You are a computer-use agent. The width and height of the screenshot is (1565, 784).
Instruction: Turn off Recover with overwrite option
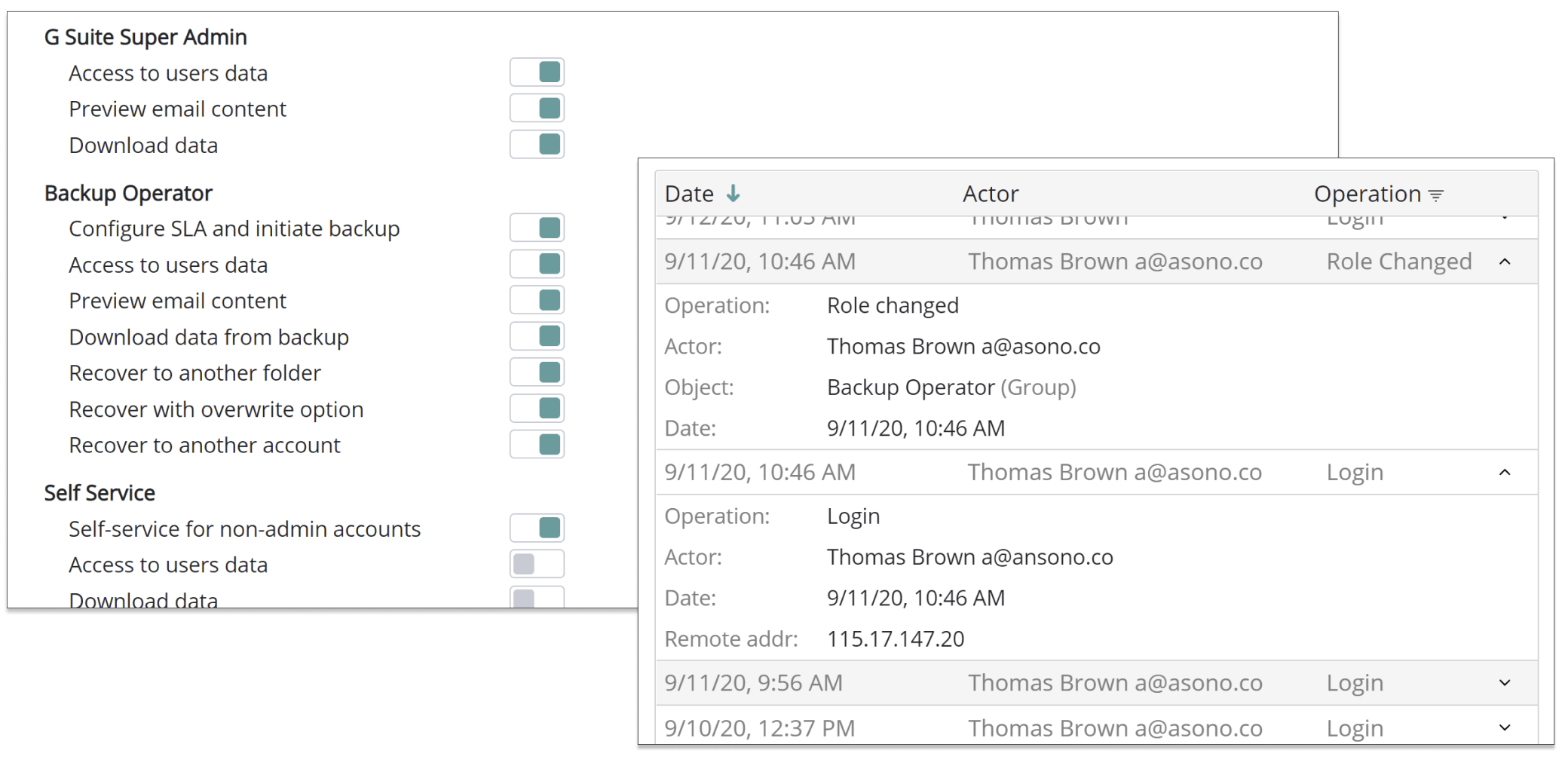537,409
